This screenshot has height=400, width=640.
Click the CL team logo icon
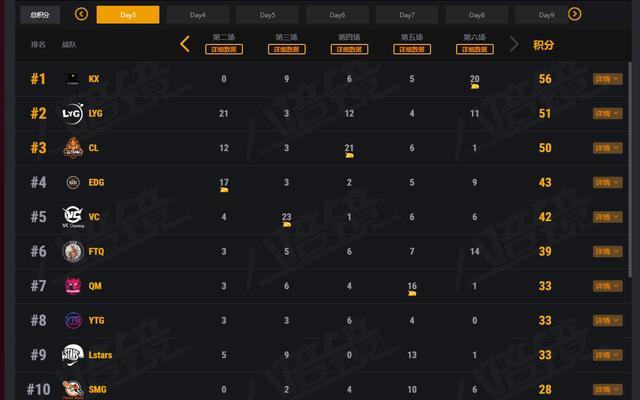pos(73,148)
